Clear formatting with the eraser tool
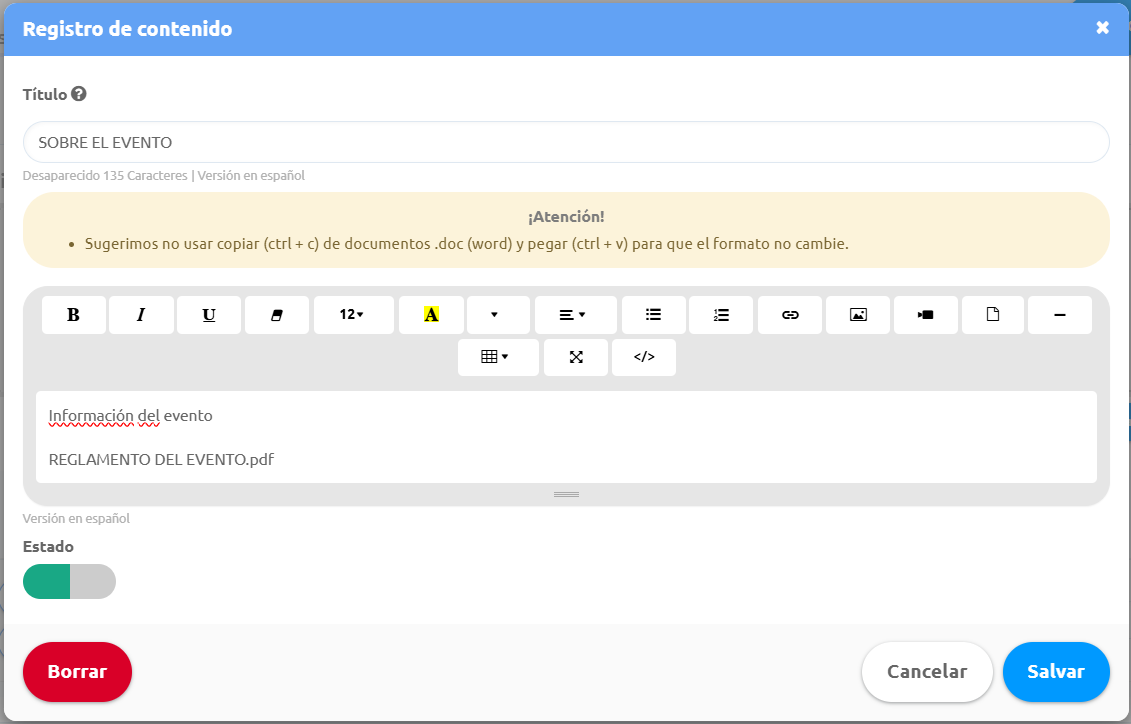 277,314
